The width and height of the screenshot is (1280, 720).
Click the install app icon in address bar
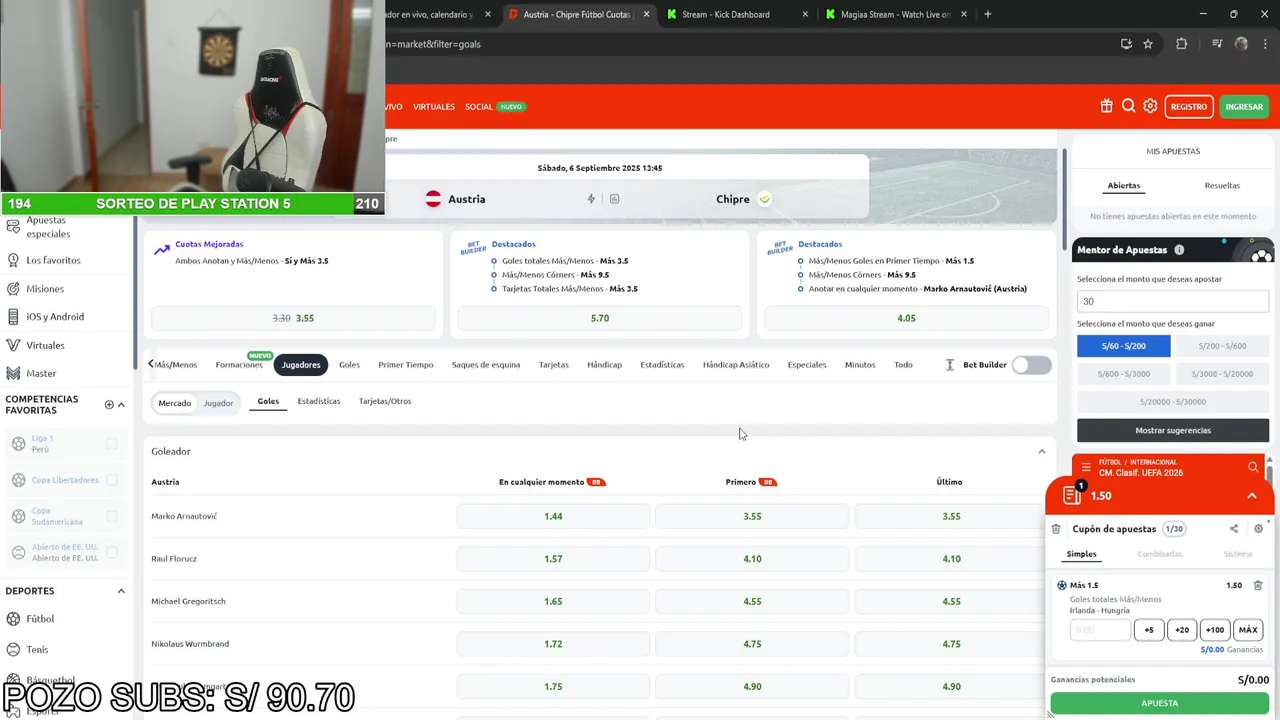tap(1126, 44)
